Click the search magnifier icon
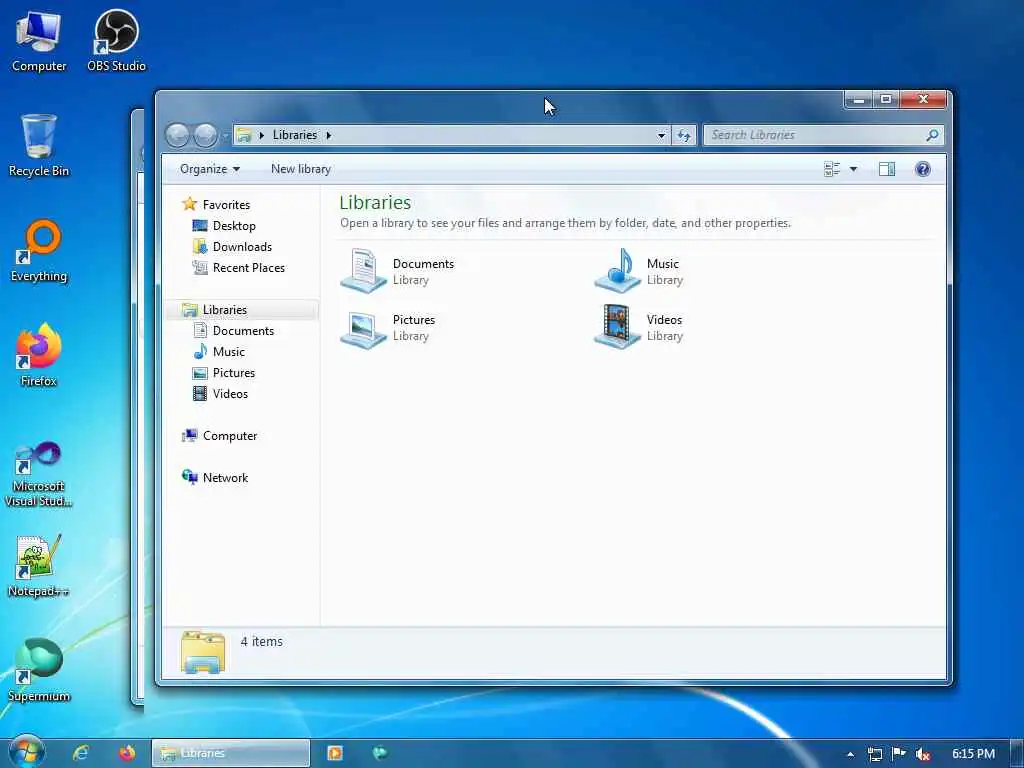Image resolution: width=1024 pixels, height=768 pixels. (932, 135)
